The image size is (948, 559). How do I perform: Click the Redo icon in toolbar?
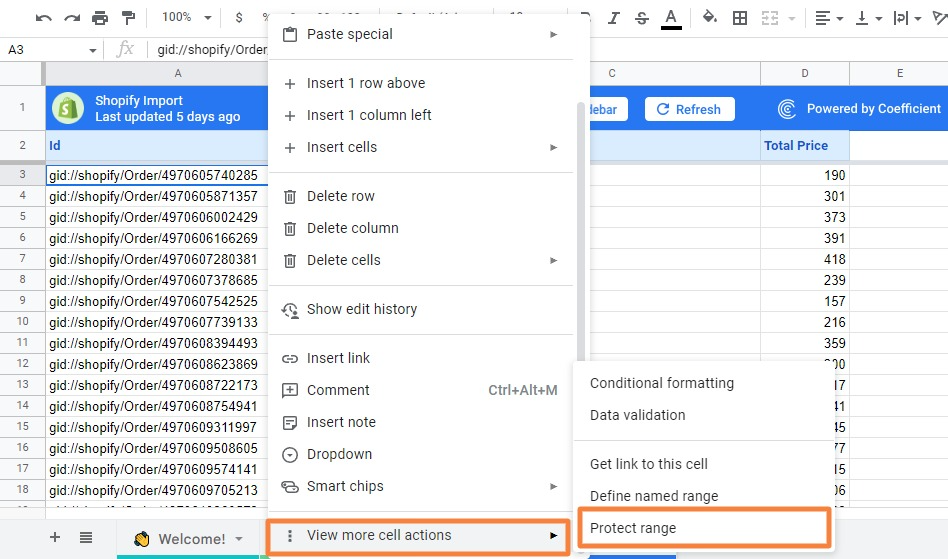[72, 18]
